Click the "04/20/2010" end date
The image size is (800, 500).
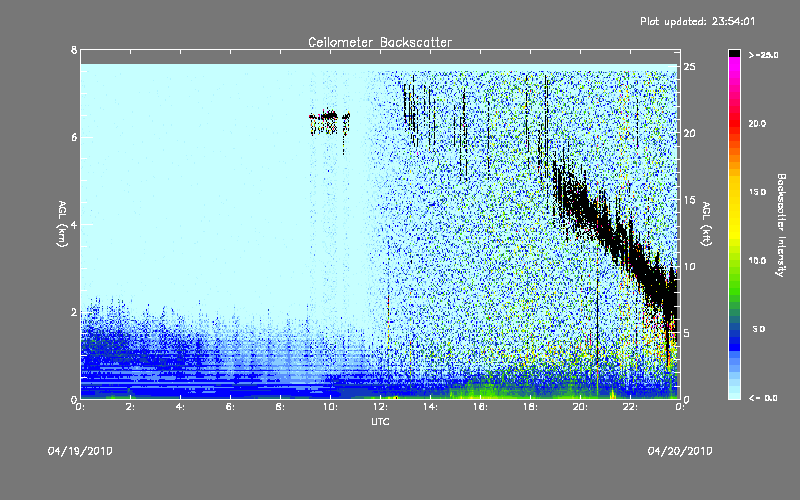pos(680,451)
